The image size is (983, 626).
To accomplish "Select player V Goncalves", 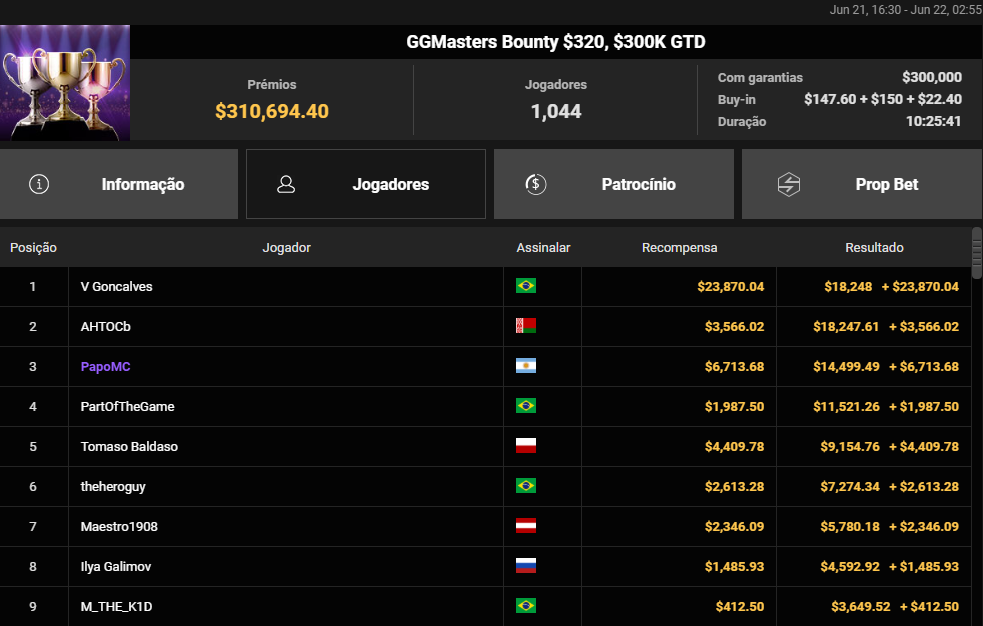I will click(117, 286).
